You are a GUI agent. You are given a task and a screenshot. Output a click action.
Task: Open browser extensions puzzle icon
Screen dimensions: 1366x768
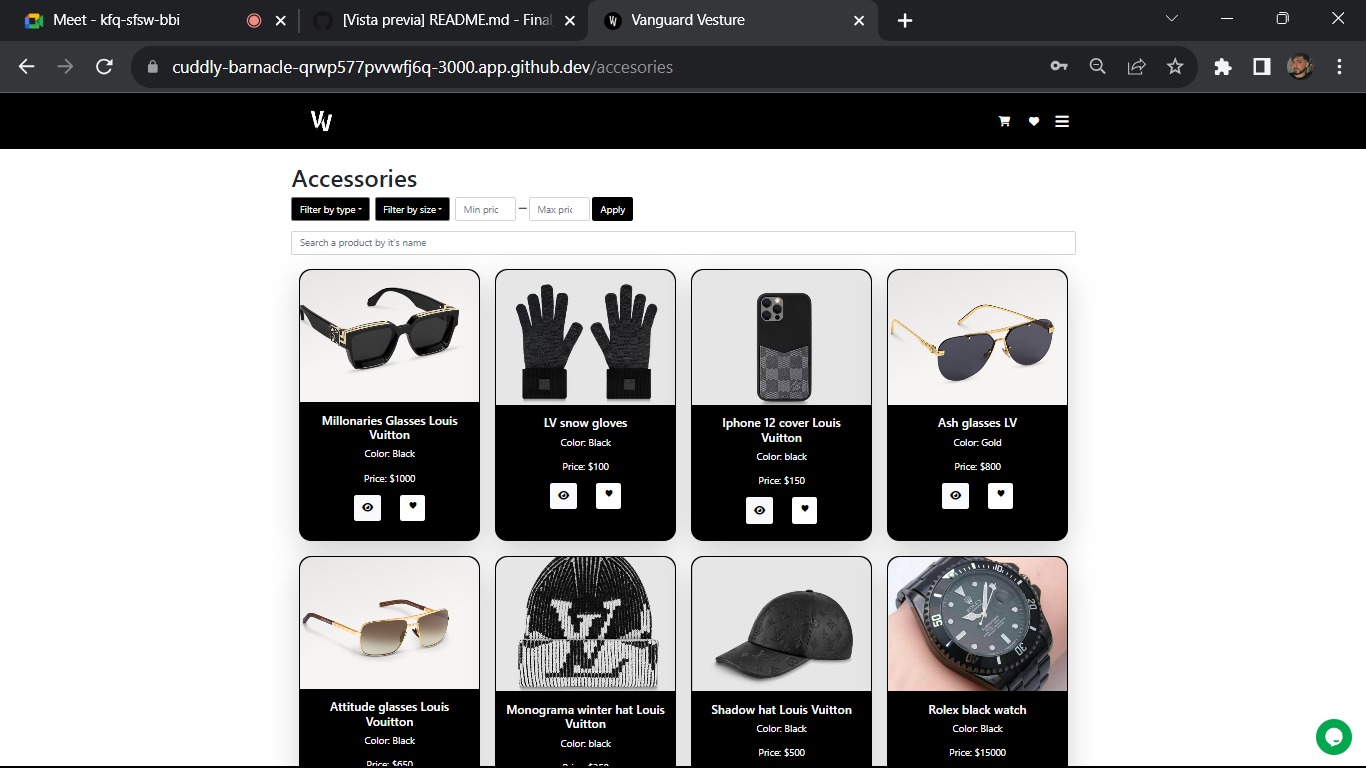(1223, 67)
